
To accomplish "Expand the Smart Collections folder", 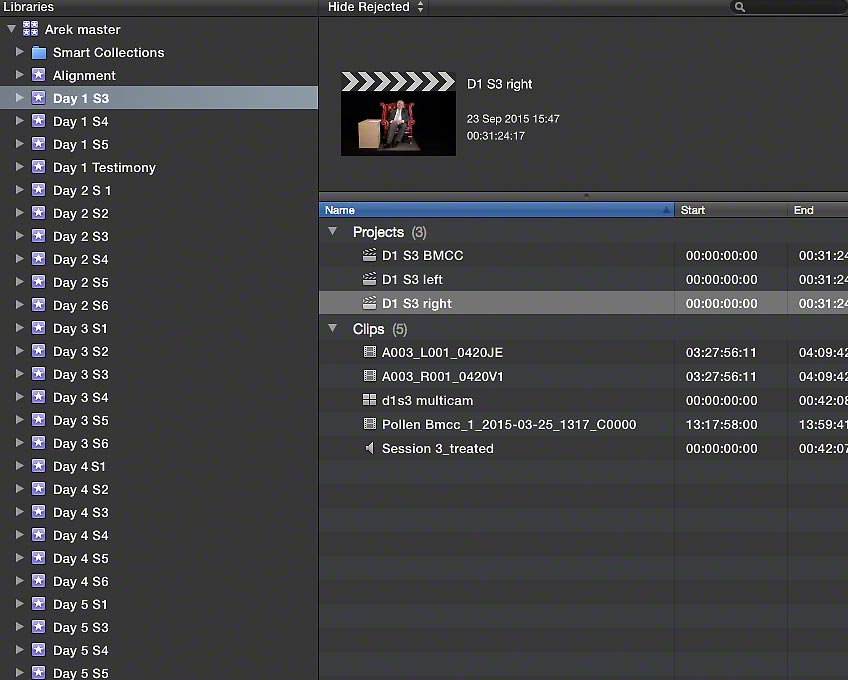I will 19,52.
